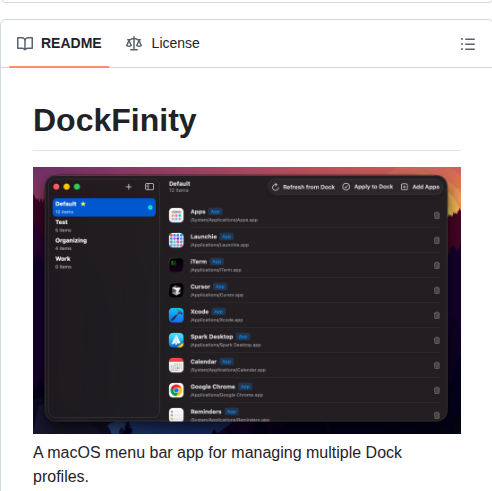Click the Launchie app icon

pos(176,240)
